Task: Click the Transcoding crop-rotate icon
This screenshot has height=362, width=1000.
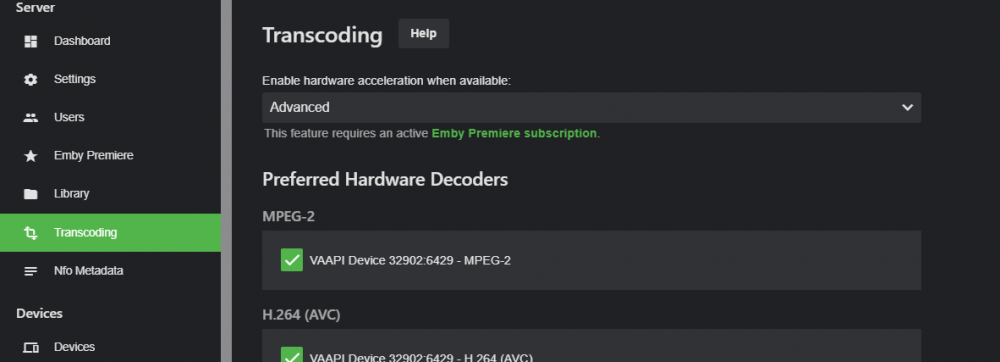Action: (31, 233)
